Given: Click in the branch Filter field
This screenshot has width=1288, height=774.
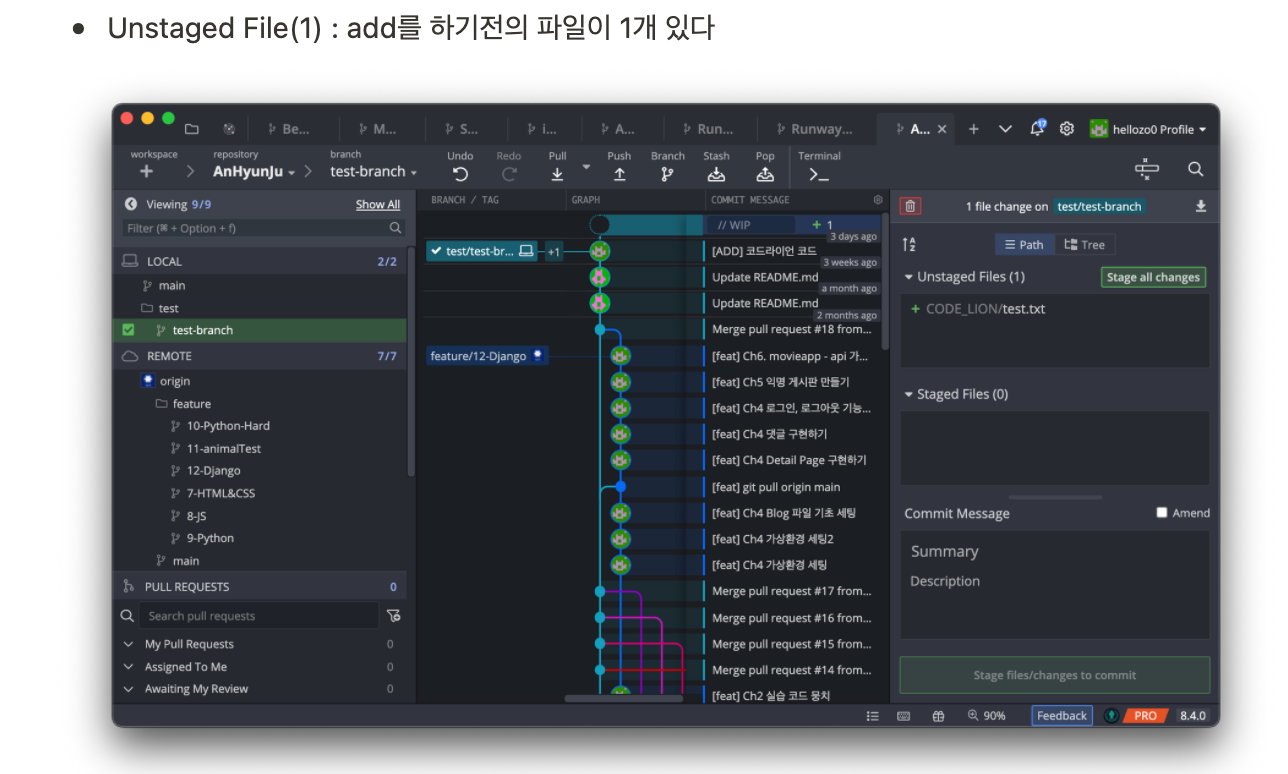Looking at the screenshot, I should tap(264, 228).
